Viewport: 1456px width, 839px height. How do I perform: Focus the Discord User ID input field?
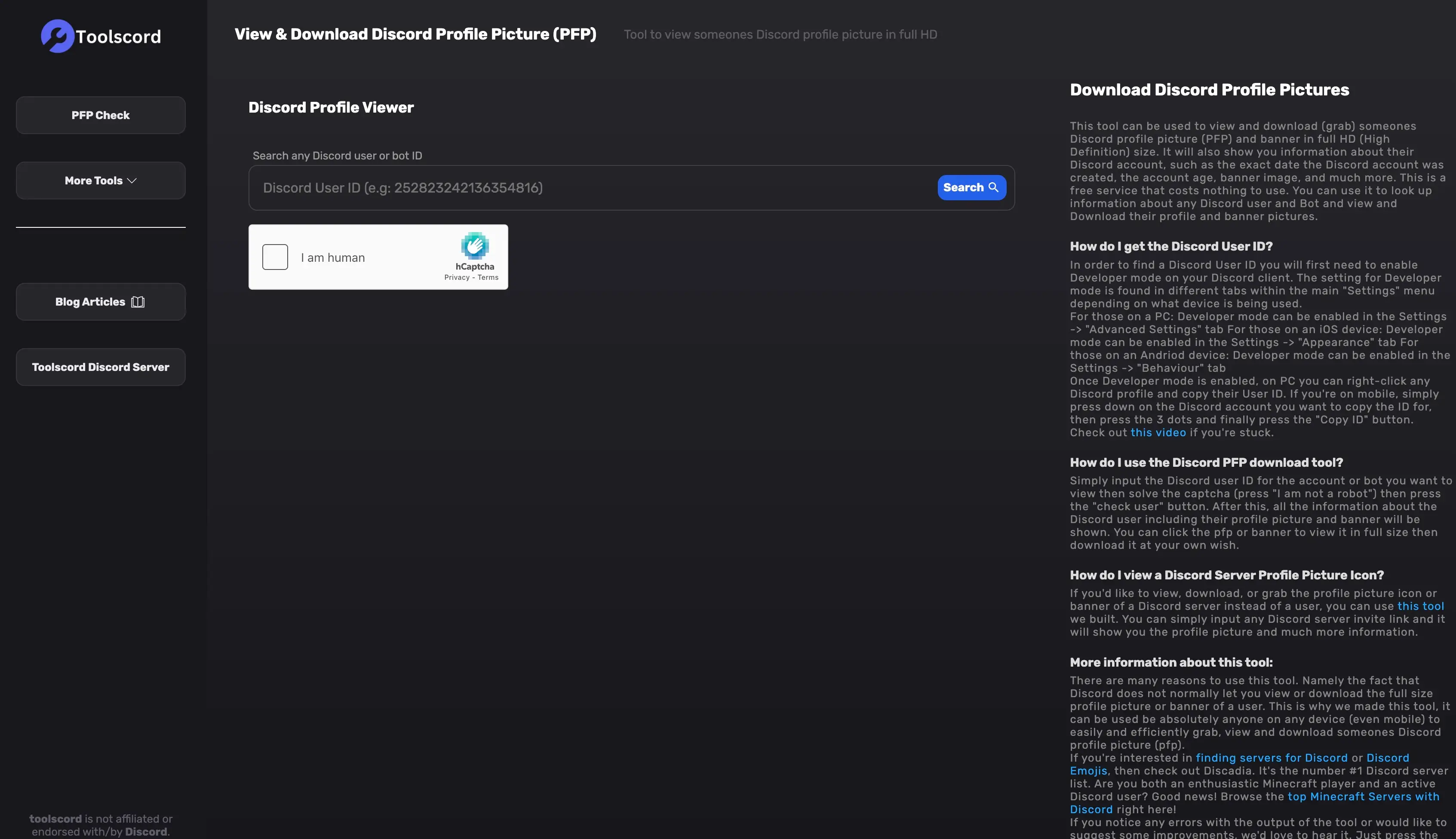point(594,188)
